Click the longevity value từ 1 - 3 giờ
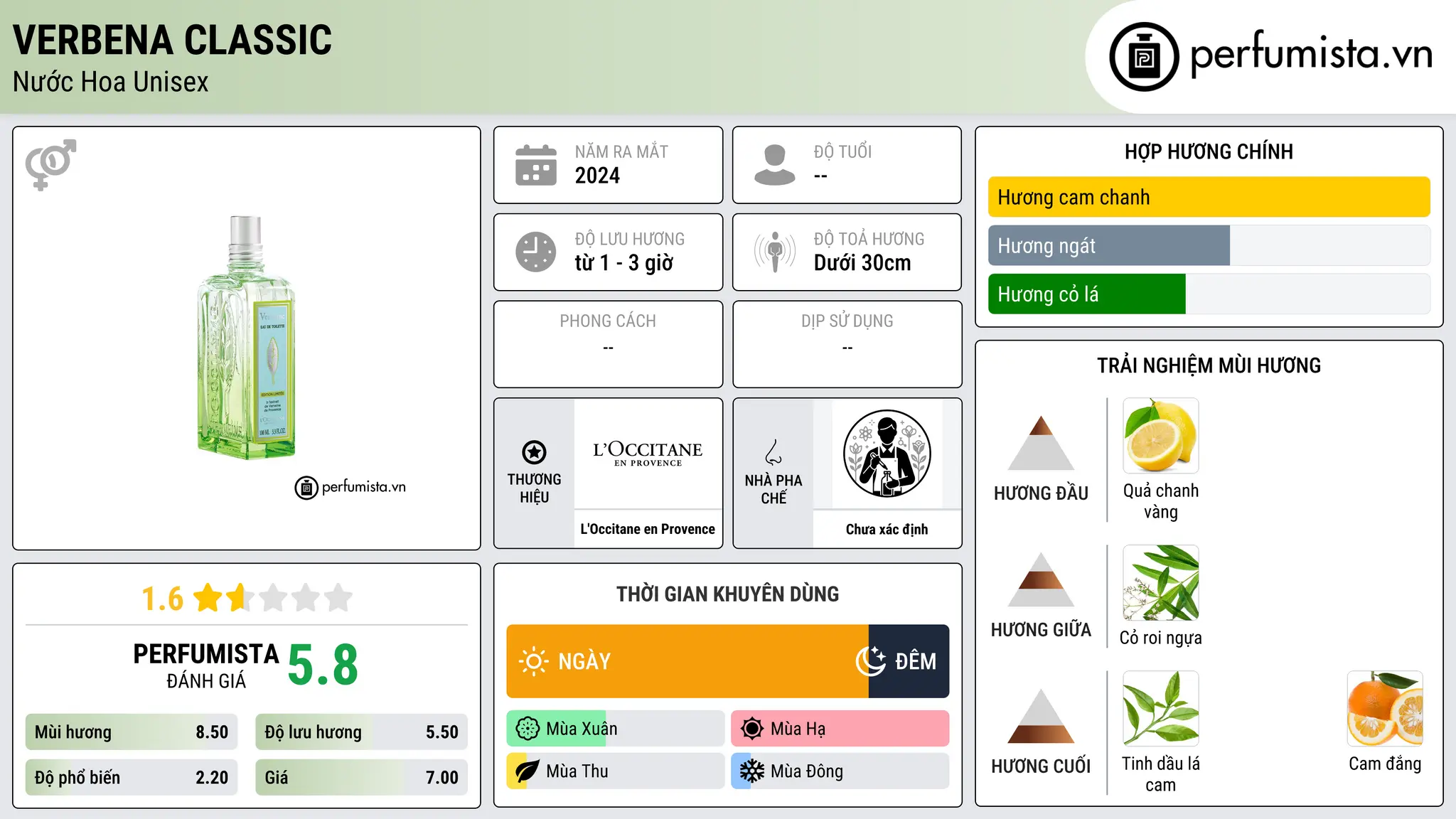Screen dimensions: 1456x819 coord(624,263)
